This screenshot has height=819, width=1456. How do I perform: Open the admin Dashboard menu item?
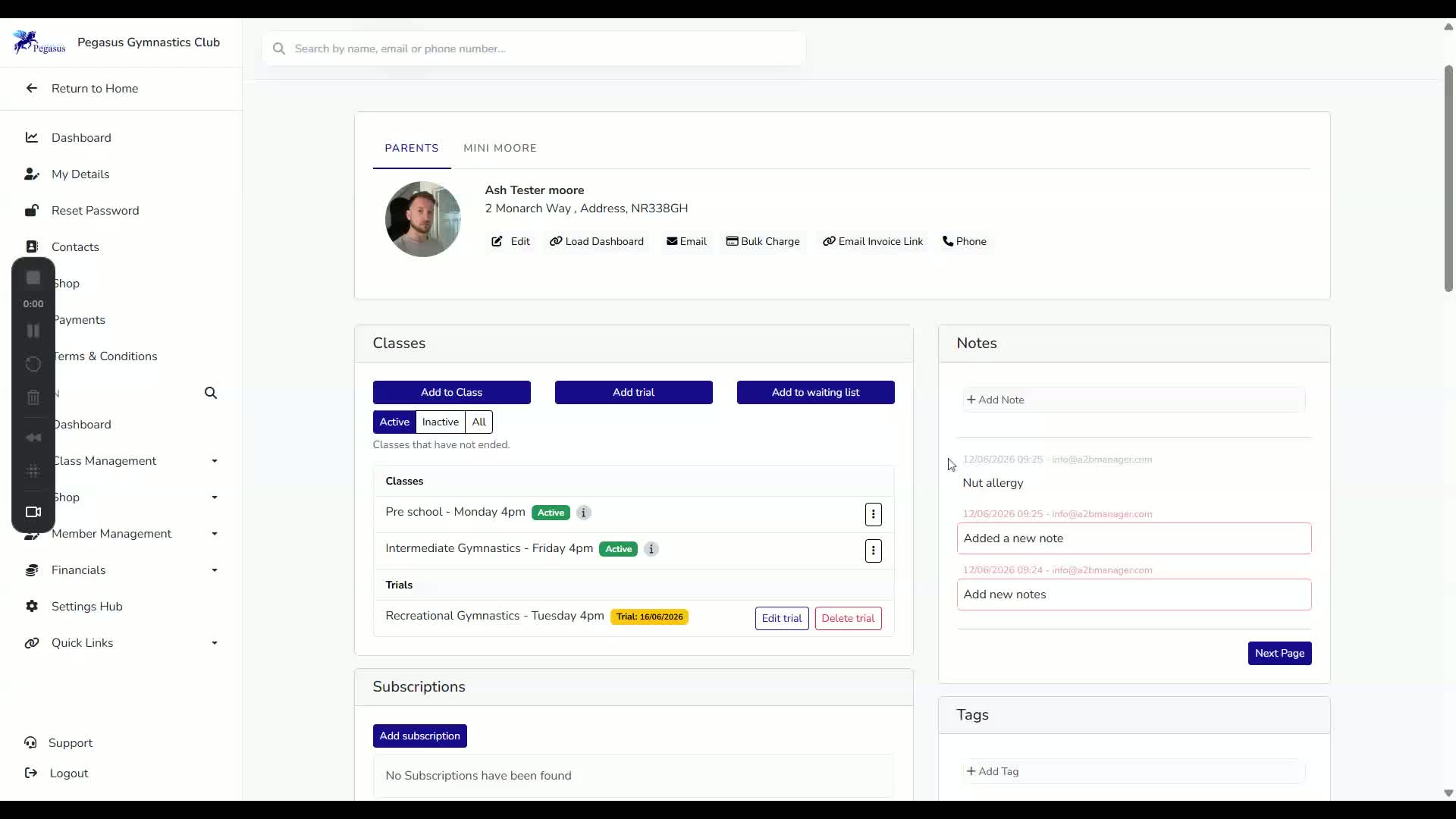tap(81, 424)
